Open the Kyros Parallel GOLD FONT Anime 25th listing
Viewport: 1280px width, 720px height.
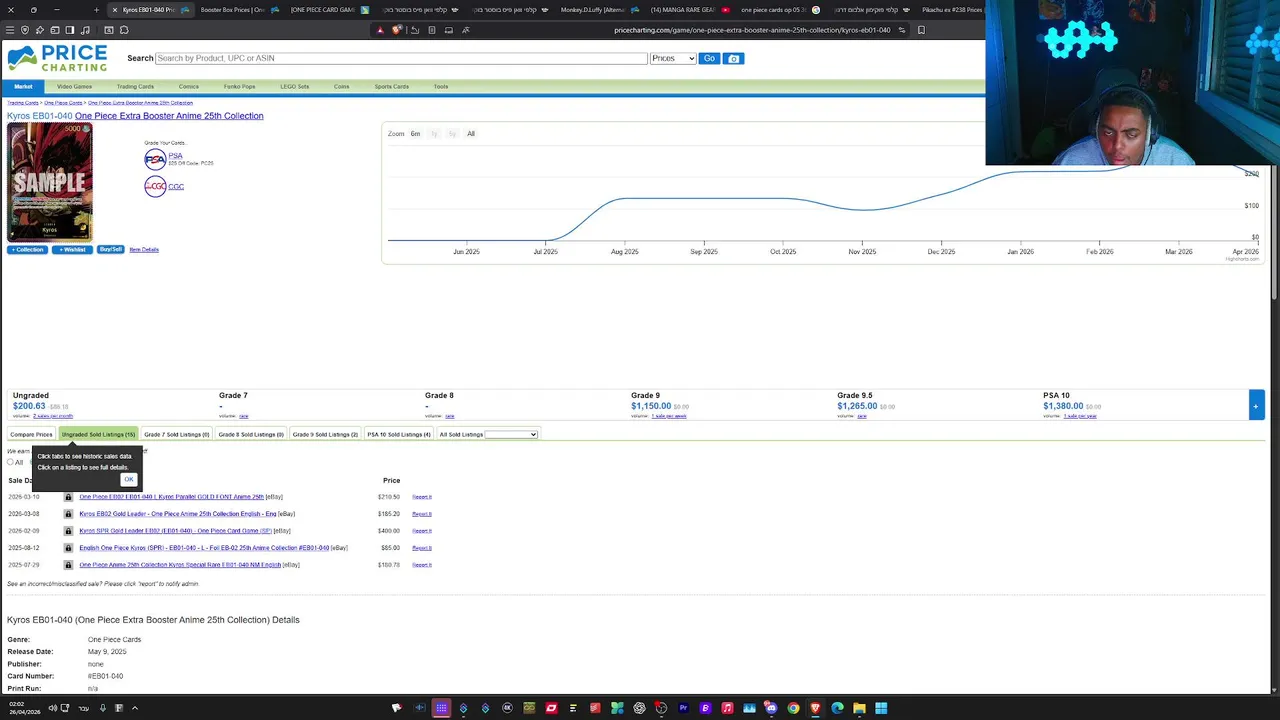pyautogui.click(x=172, y=497)
